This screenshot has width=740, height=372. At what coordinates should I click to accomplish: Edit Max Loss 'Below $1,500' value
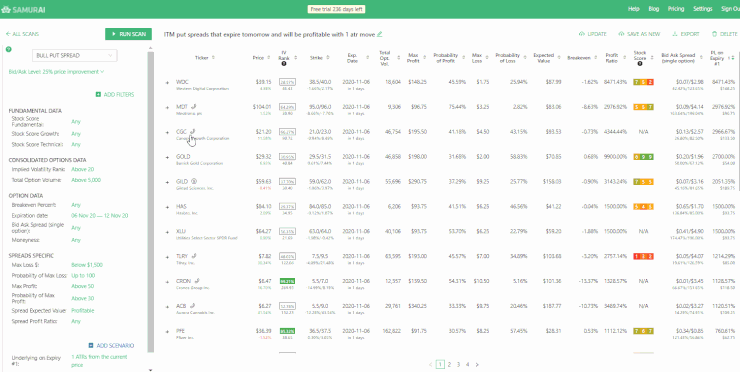(87, 265)
